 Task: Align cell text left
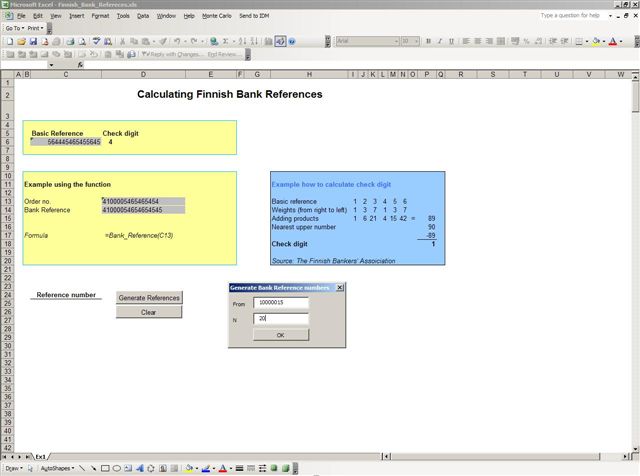[x=466, y=41]
